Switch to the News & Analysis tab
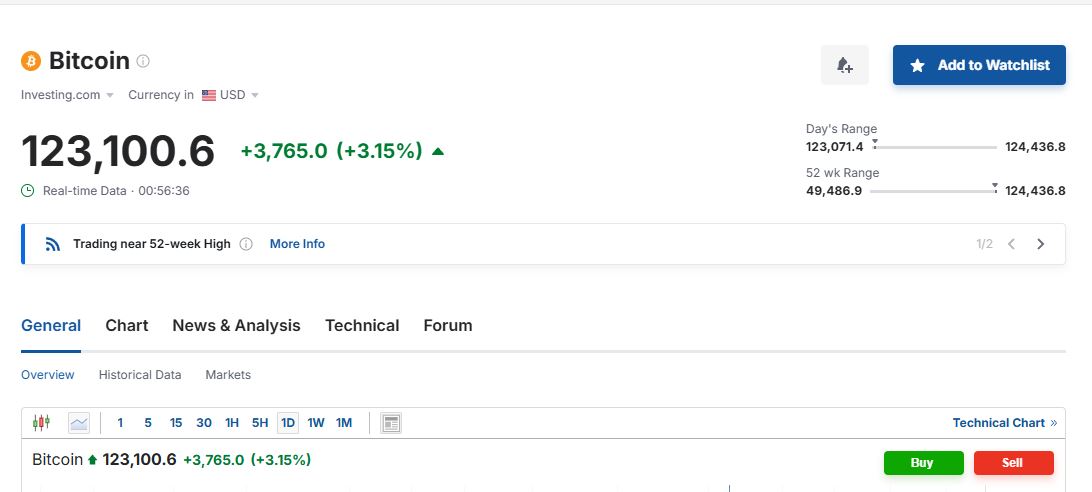Image resolution: width=1092 pixels, height=492 pixels. click(x=236, y=325)
